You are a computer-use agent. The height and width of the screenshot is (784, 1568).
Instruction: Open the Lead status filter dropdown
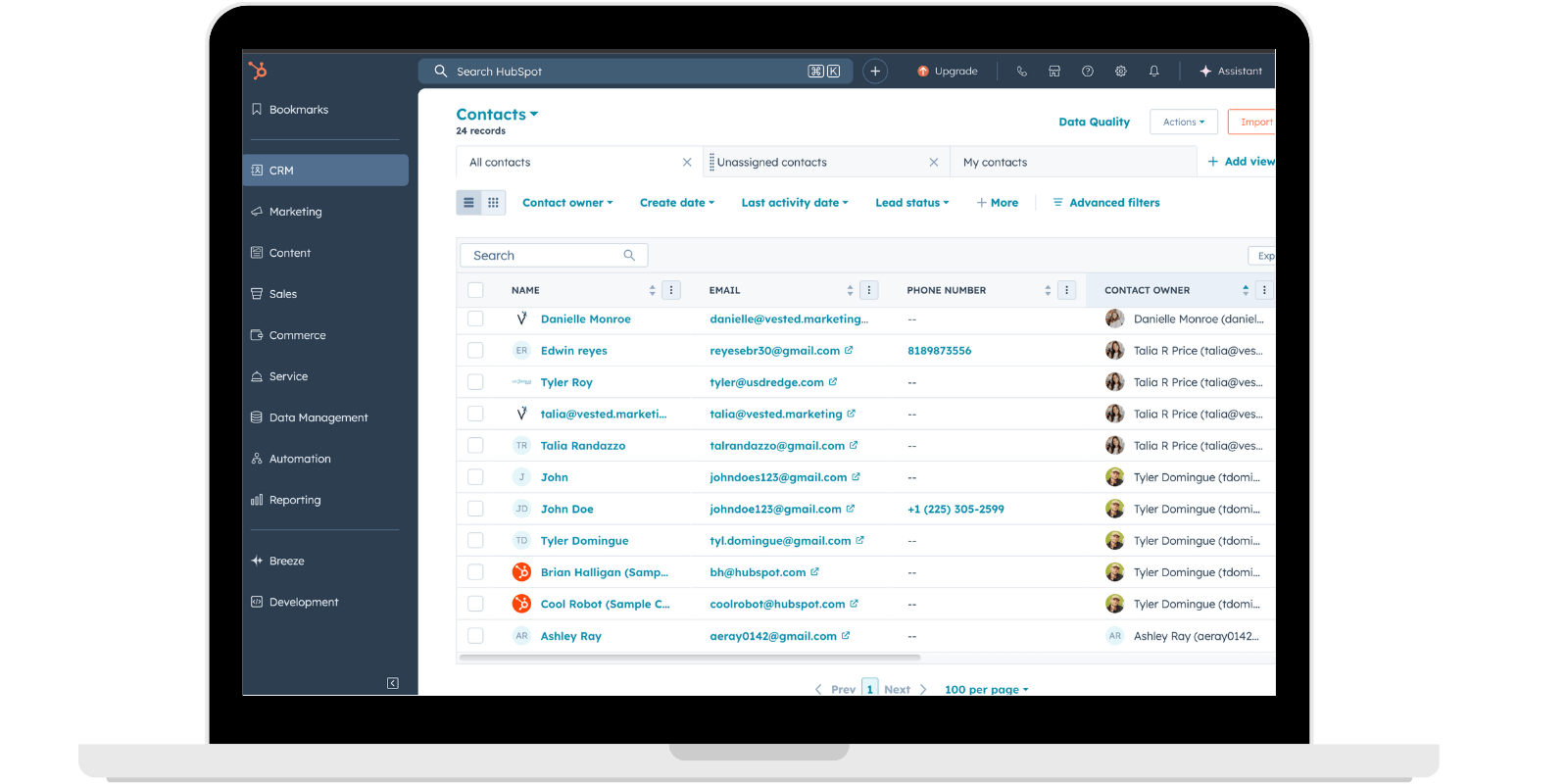[x=912, y=203]
